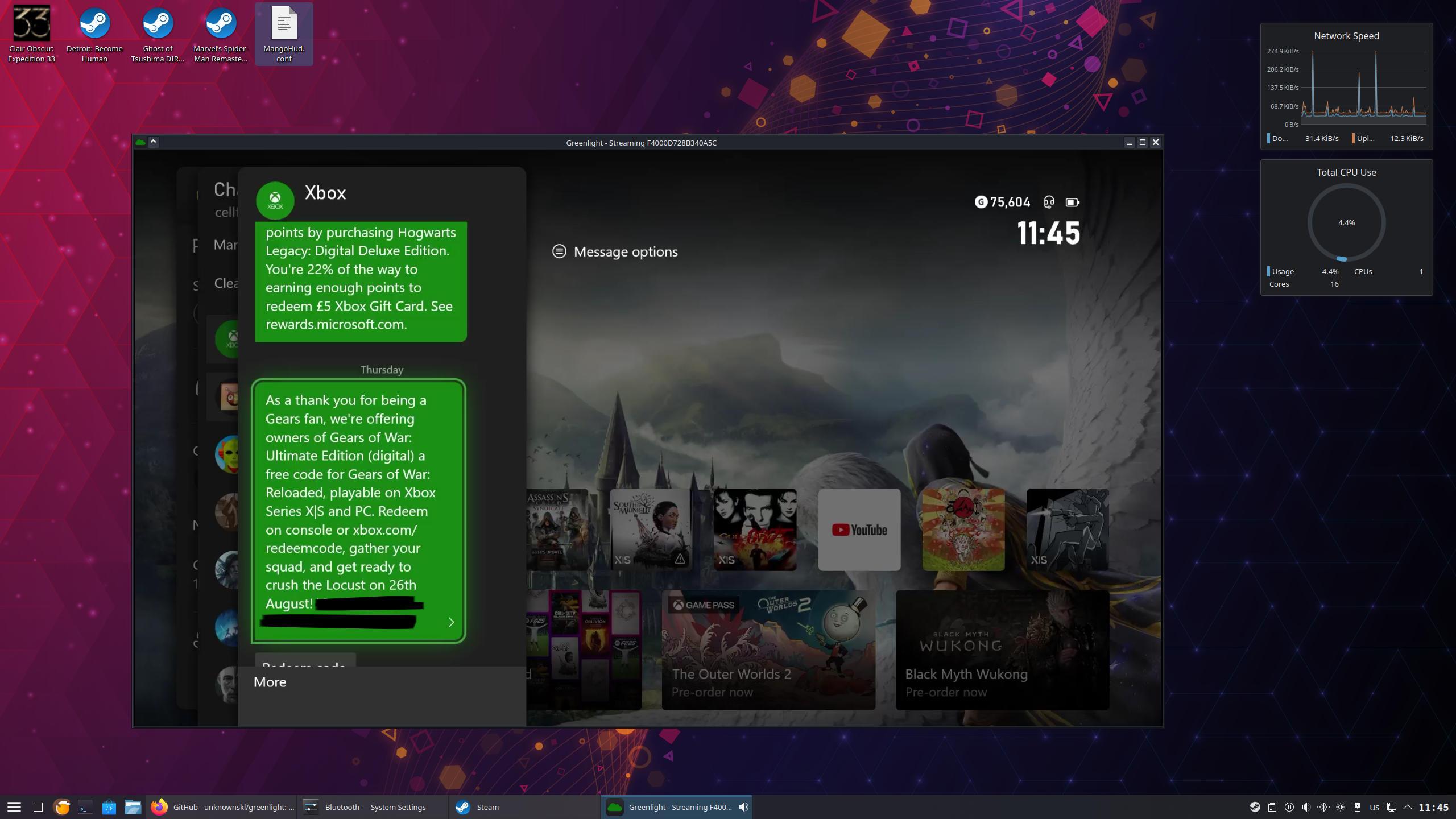Open the network connections tray icon

coord(1392,807)
